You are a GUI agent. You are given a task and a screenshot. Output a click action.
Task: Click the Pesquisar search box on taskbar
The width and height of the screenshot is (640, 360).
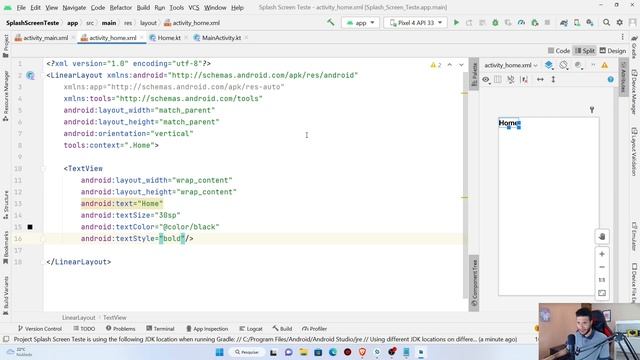tap(247, 352)
